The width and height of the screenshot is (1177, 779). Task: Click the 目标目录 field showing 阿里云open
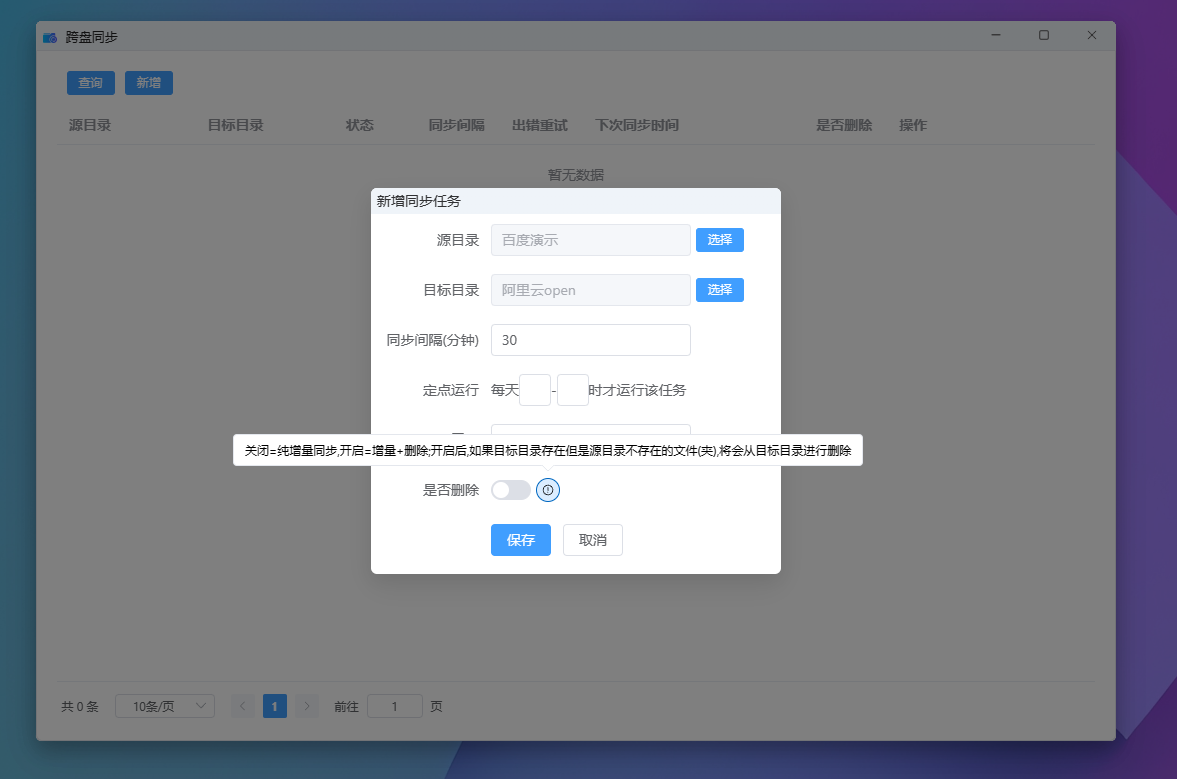pos(590,290)
